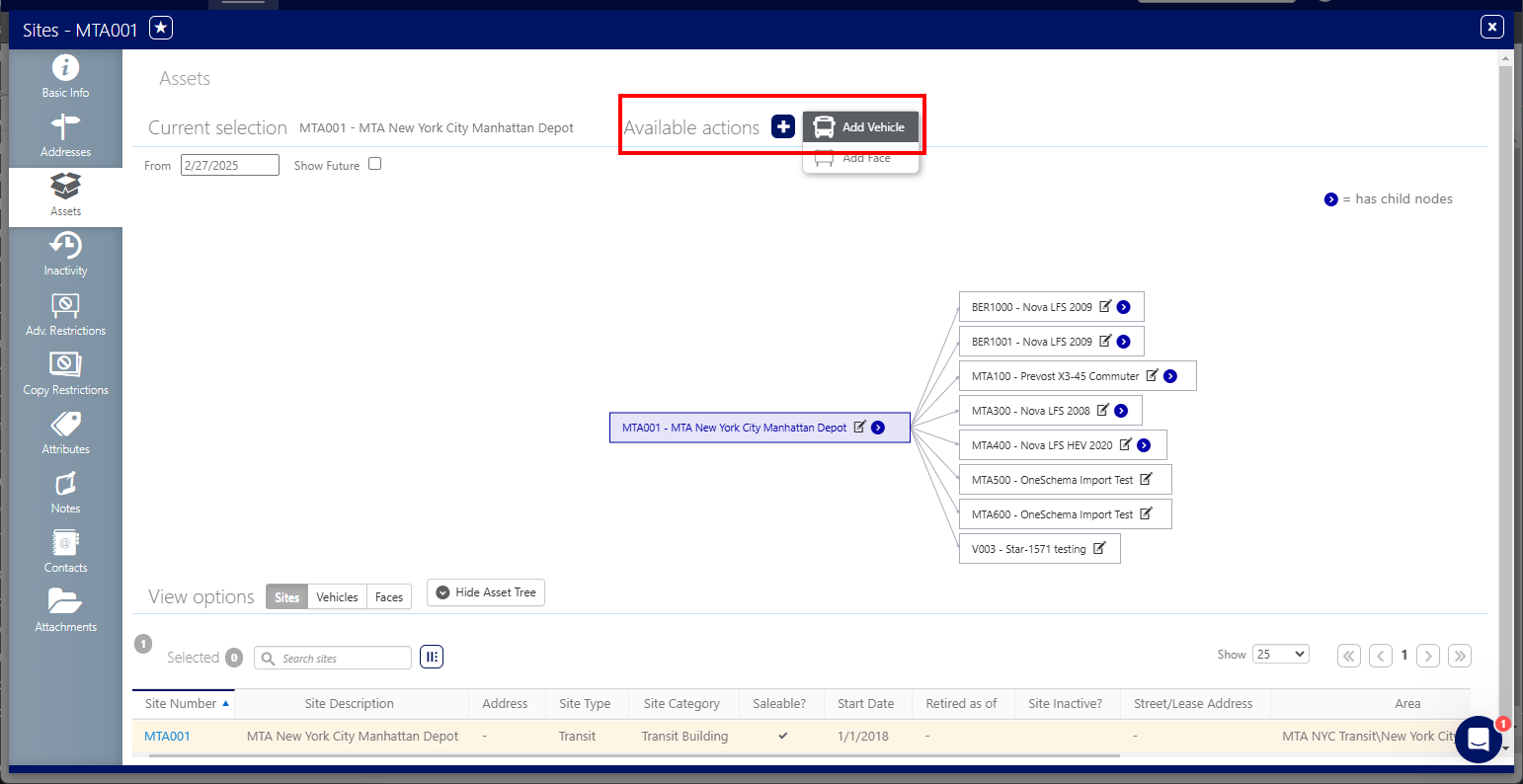Toggle the Show Future checkbox
Image resolution: width=1523 pixels, height=784 pixels.
pos(374,164)
